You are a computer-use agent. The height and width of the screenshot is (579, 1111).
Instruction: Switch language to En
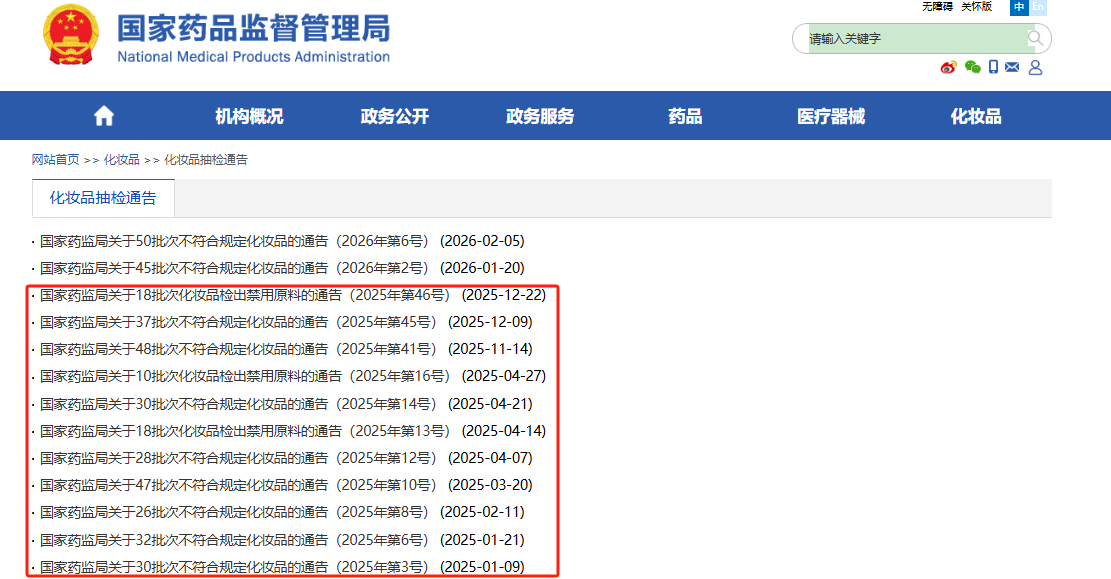point(1037,7)
